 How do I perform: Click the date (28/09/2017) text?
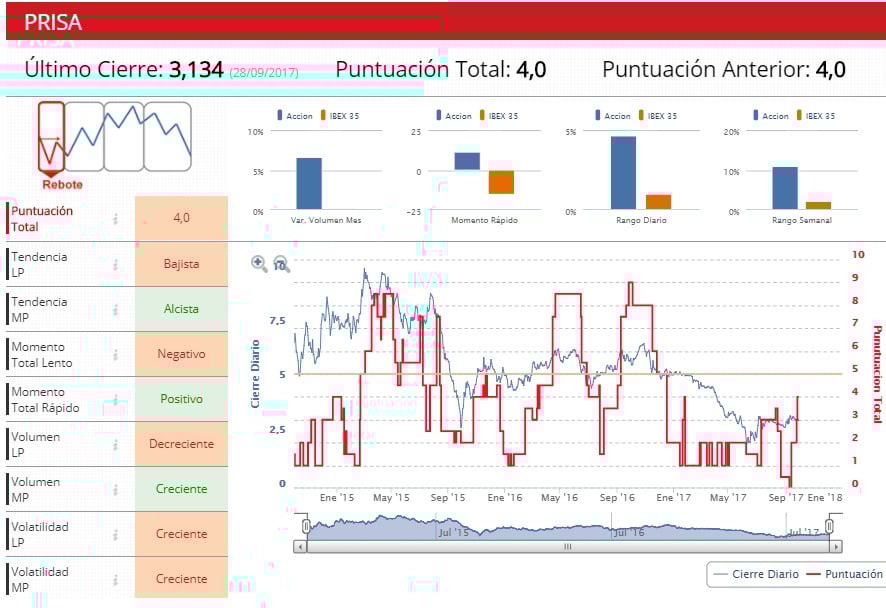point(264,72)
